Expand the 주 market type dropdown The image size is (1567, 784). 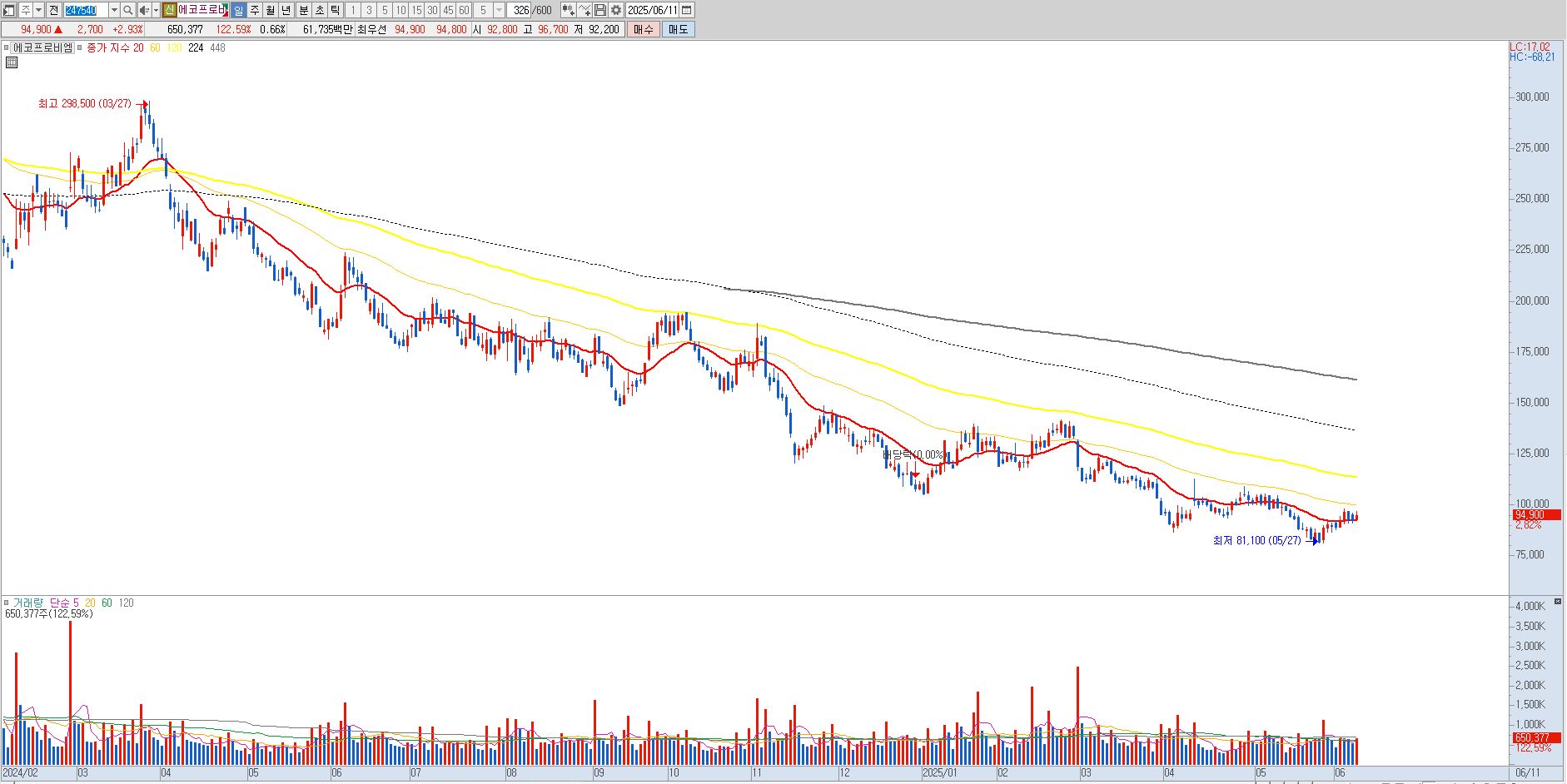pos(38,10)
